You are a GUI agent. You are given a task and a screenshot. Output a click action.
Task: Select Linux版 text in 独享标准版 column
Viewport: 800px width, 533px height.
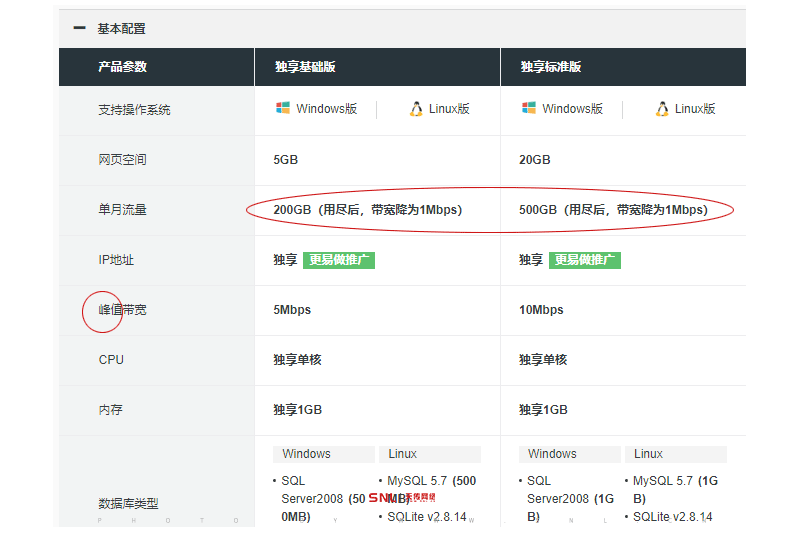pos(695,109)
